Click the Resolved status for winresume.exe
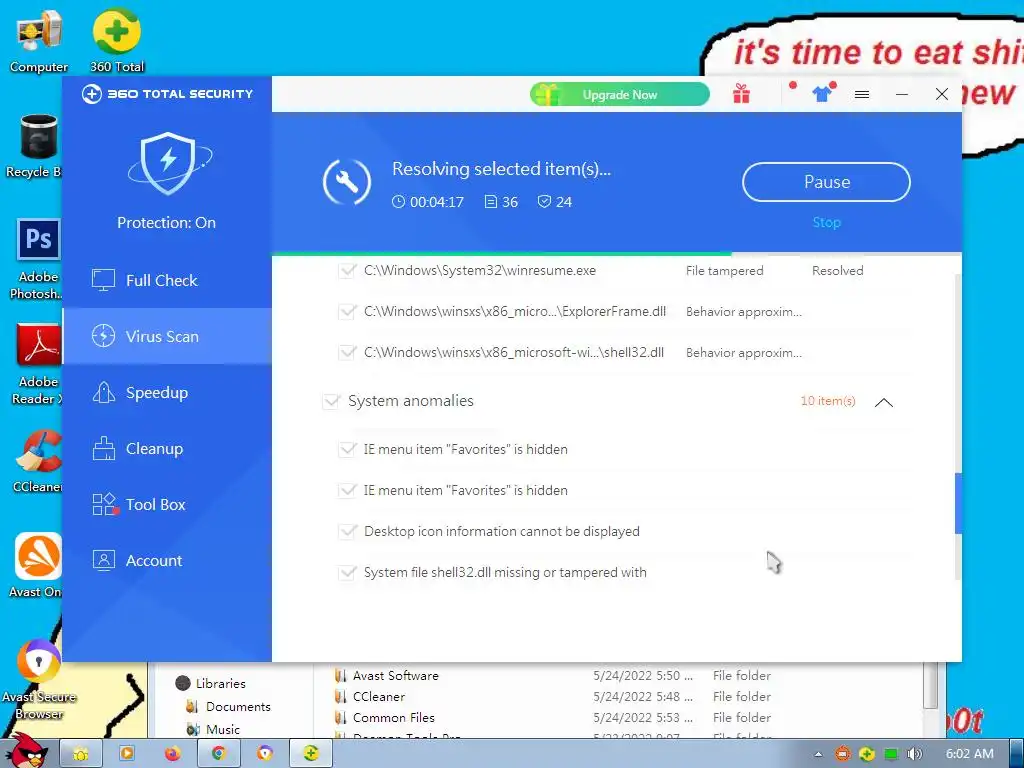 [x=837, y=270]
